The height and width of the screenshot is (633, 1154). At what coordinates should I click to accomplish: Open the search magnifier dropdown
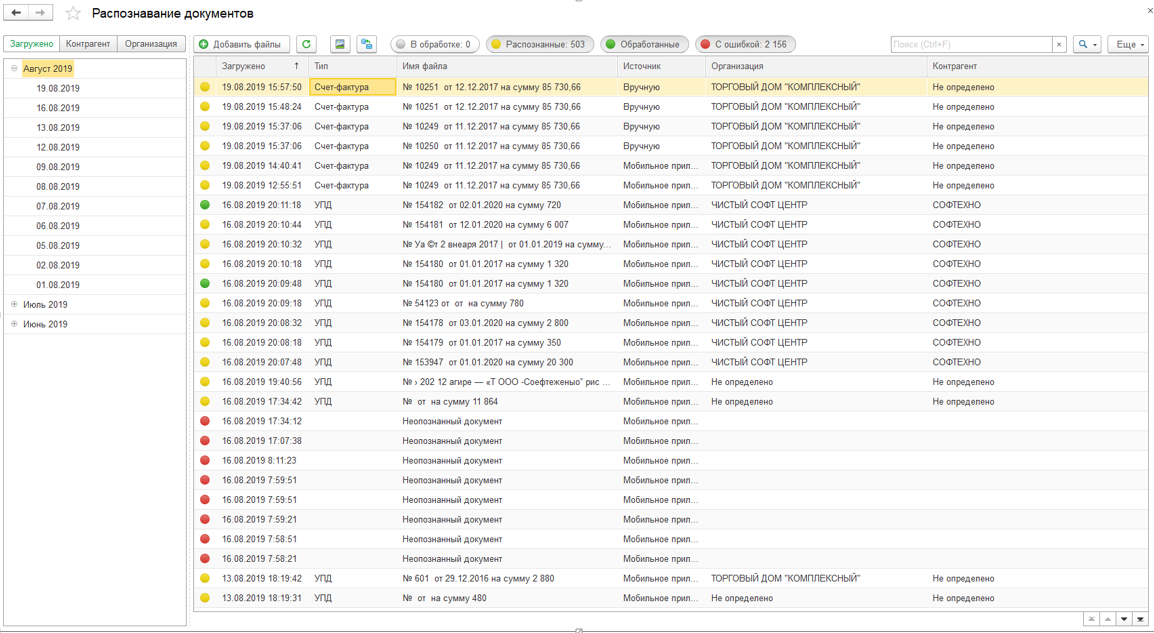(1087, 44)
